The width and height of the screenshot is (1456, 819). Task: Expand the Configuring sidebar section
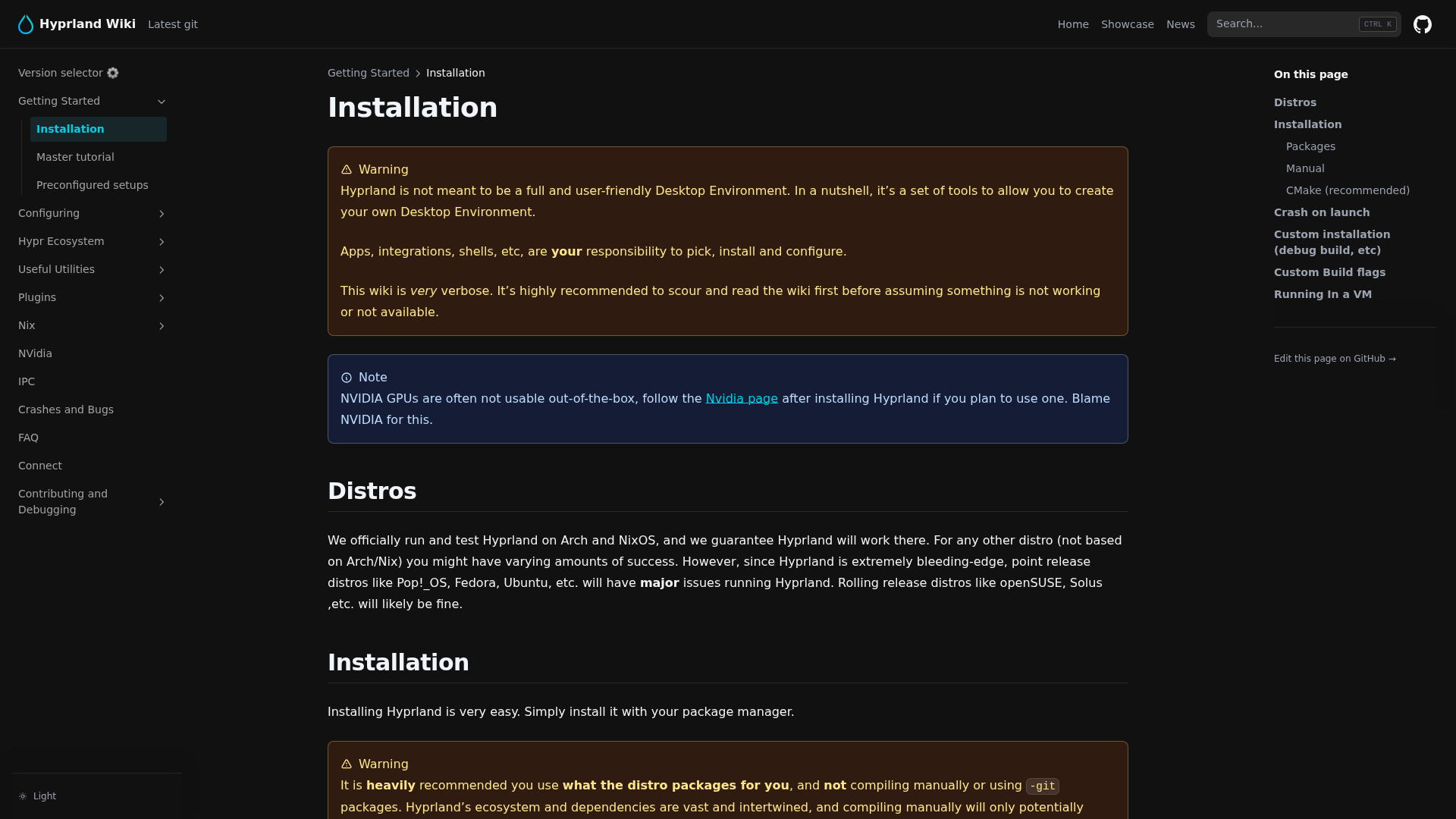click(x=161, y=214)
